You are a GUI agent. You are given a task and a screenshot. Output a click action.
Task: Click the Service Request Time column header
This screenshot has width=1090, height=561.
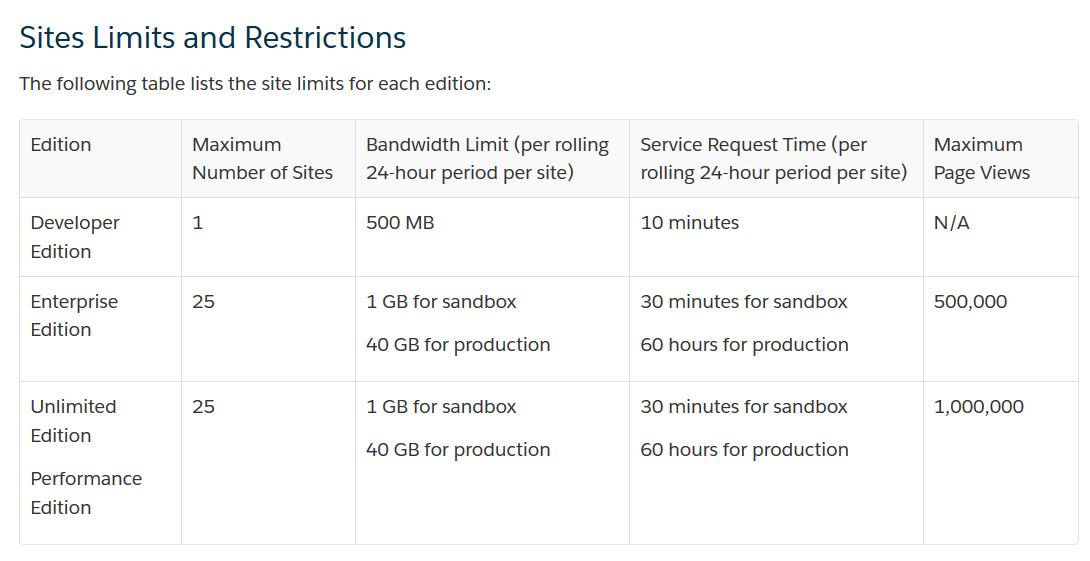773,159
